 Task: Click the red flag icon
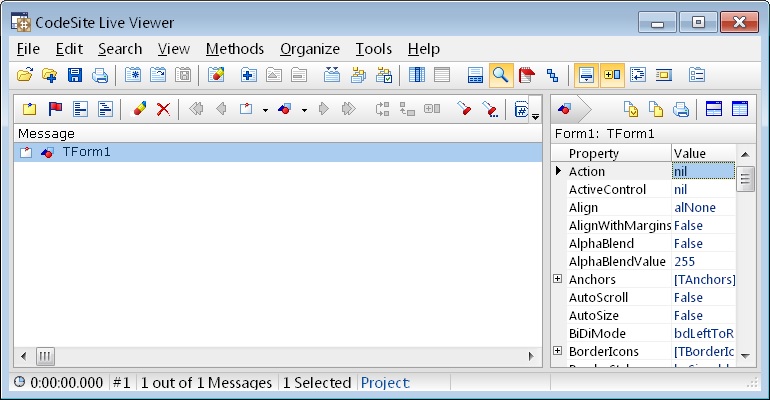[x=55, y=108]
